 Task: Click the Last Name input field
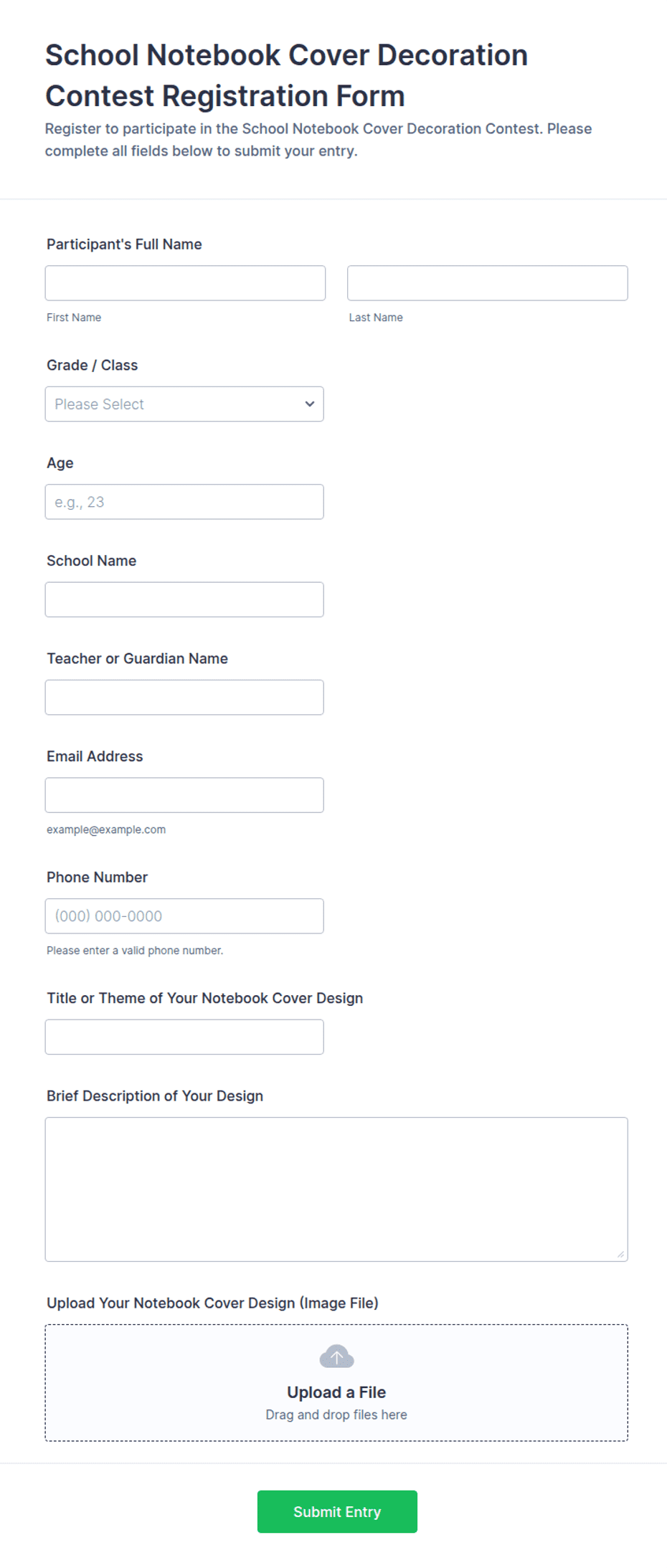click(488, 283)
